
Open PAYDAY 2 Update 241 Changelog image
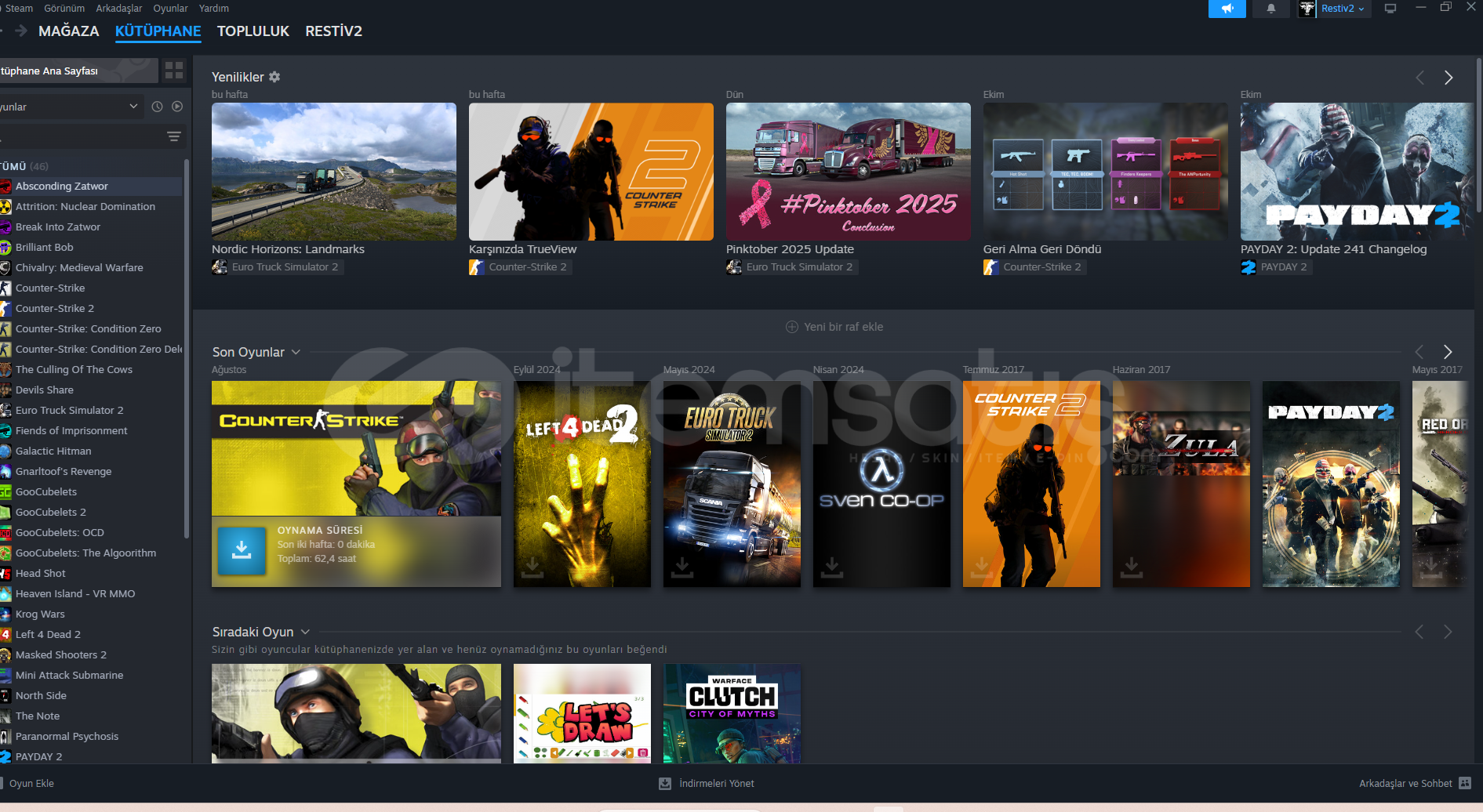[1357, 172]
